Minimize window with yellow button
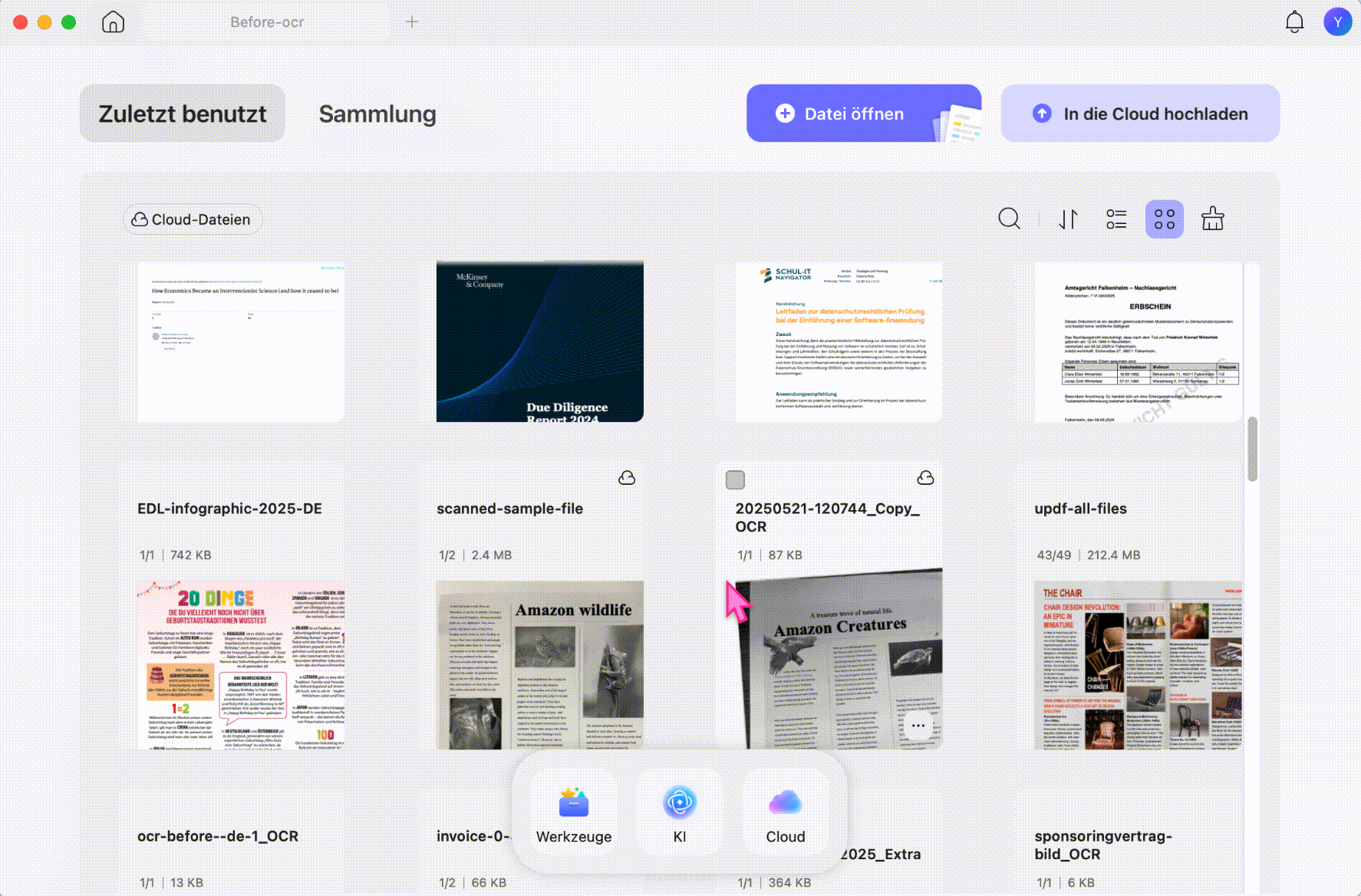This screenshot has height=896, width=1361. coord(44,22)
